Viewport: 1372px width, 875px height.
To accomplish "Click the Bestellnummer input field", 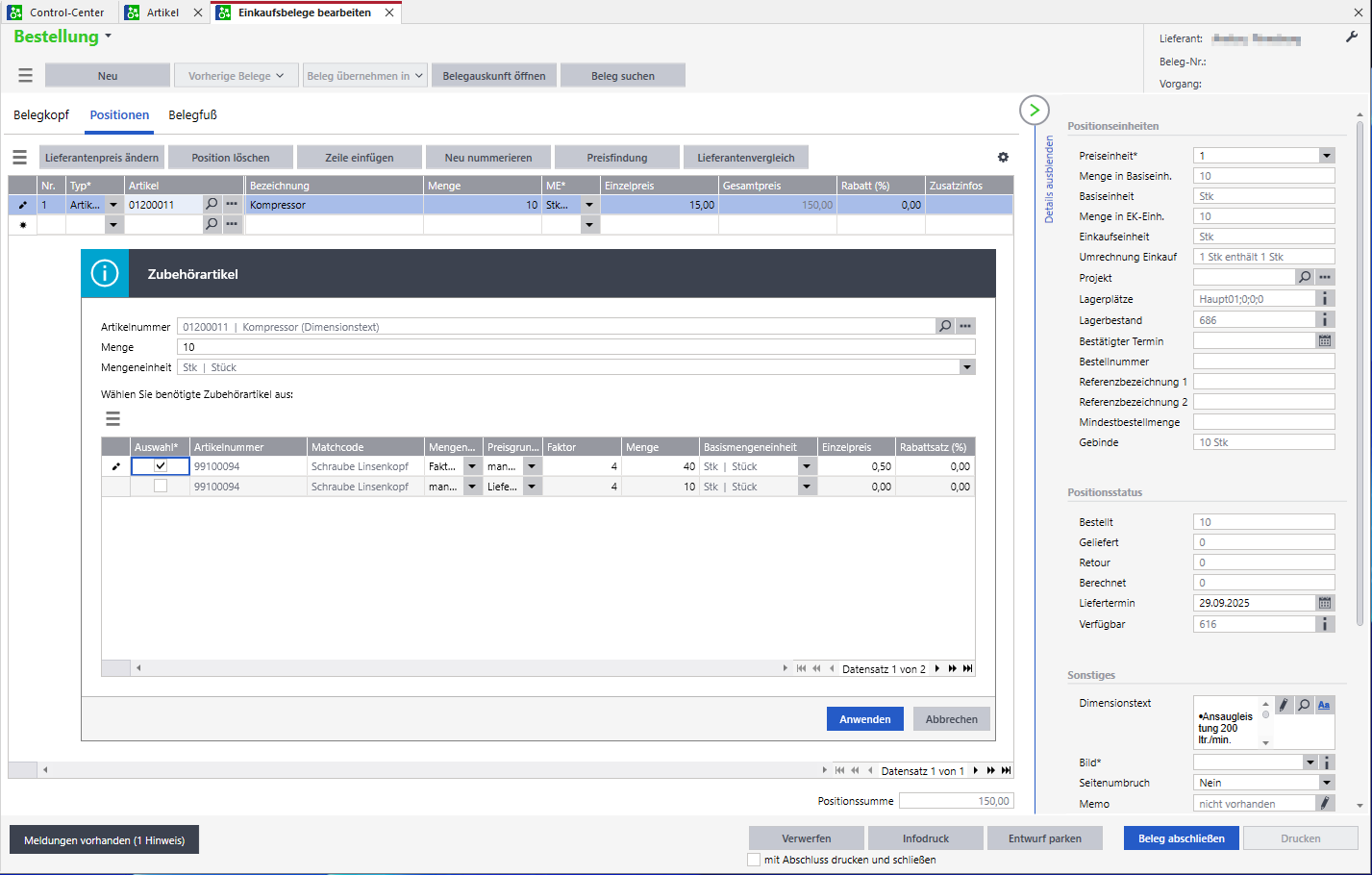I will click(x=1263, y=362).
